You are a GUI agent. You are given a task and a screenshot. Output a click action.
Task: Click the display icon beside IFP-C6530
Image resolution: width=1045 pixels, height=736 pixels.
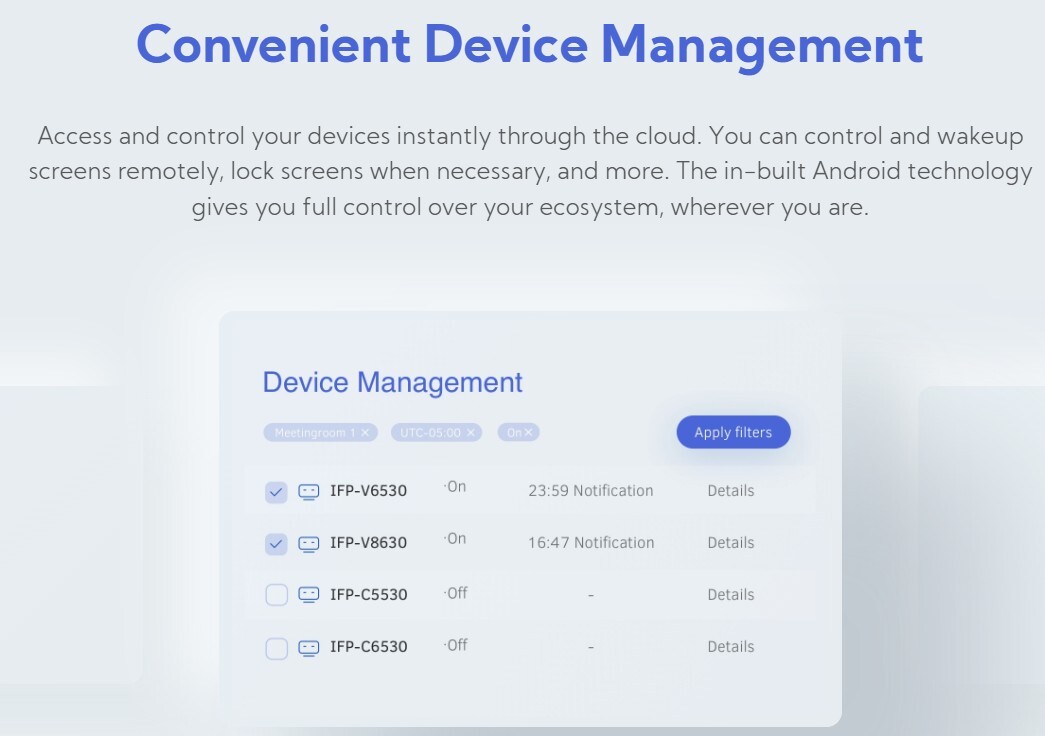click(308, 647)
